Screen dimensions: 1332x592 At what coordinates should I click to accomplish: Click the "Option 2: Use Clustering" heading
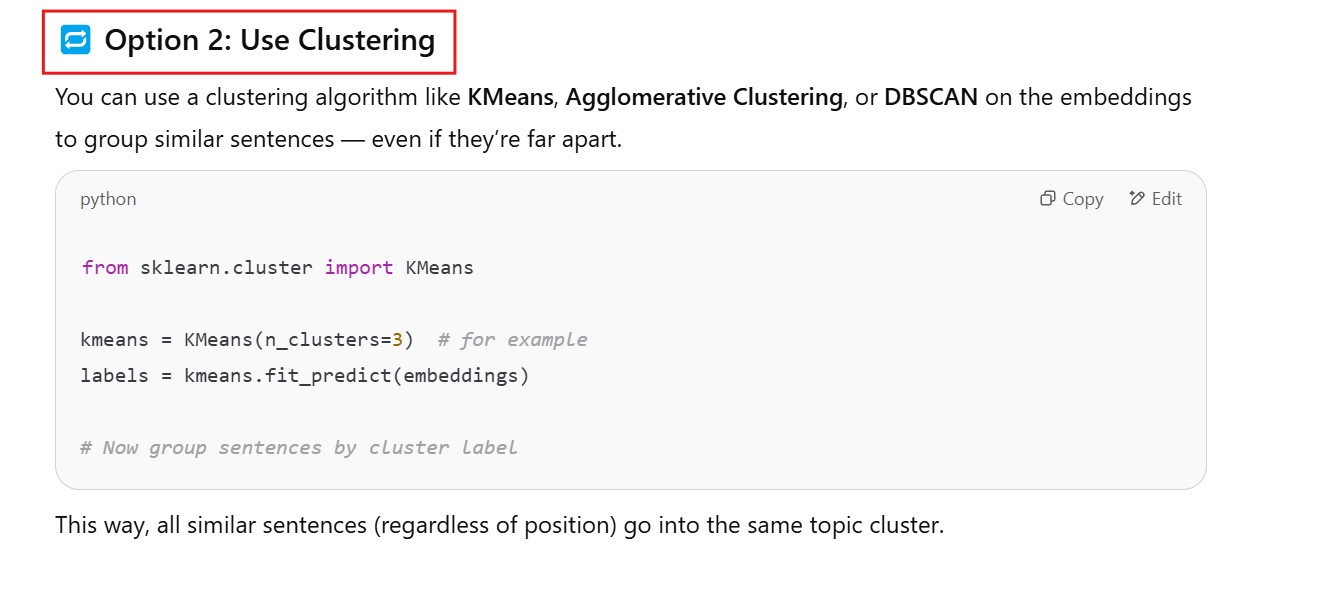click(270, 41)
